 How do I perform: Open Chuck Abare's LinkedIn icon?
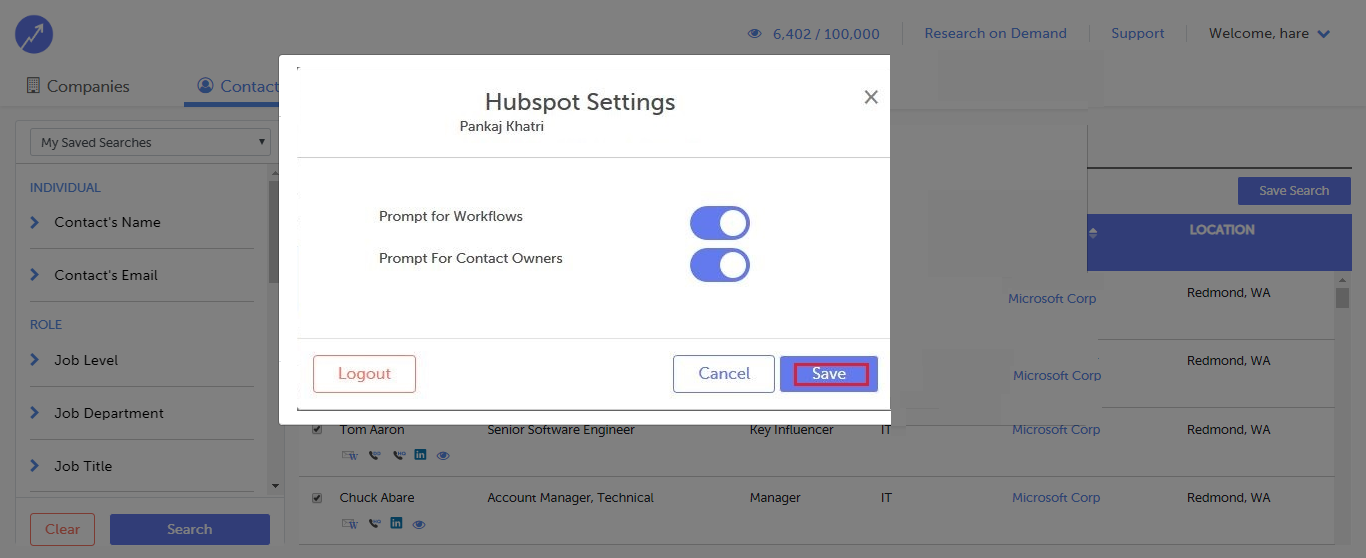tap(396, 522)
